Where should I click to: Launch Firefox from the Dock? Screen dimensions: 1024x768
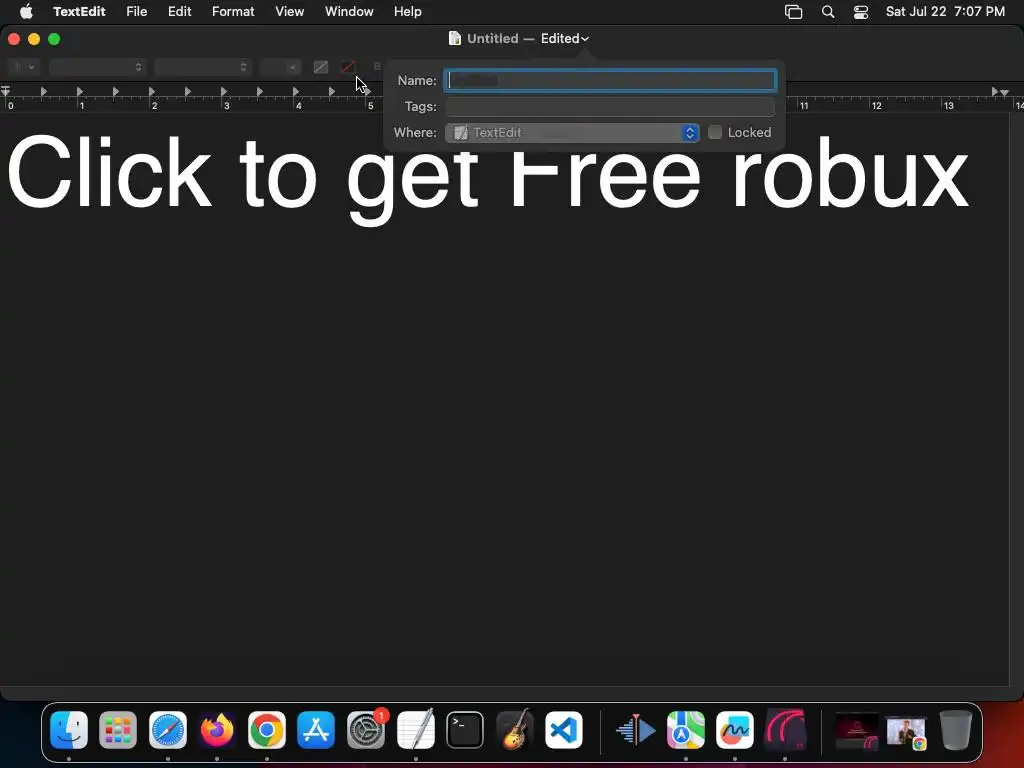coord(217,729)
